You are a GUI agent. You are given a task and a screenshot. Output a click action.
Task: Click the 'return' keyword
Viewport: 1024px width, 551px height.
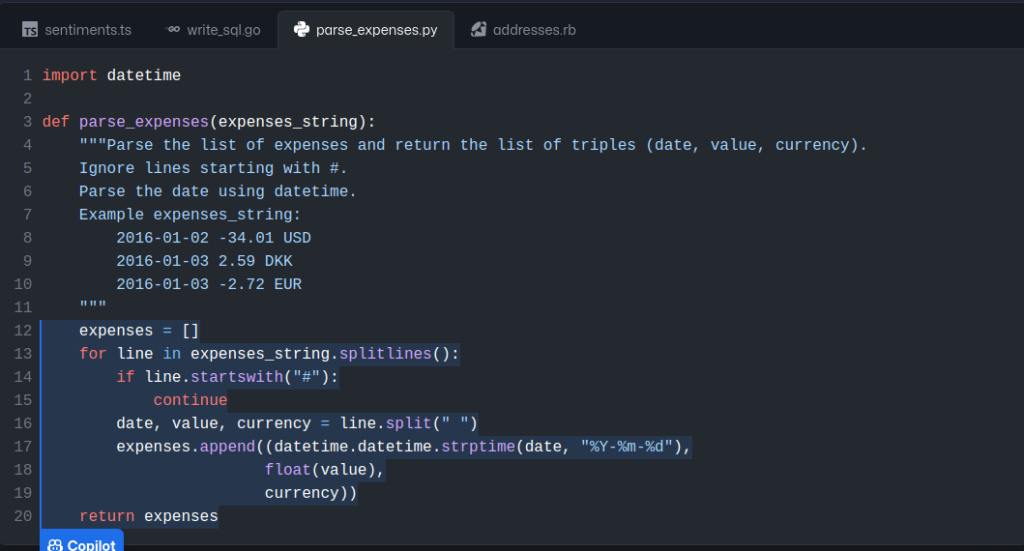click(106, 516)
